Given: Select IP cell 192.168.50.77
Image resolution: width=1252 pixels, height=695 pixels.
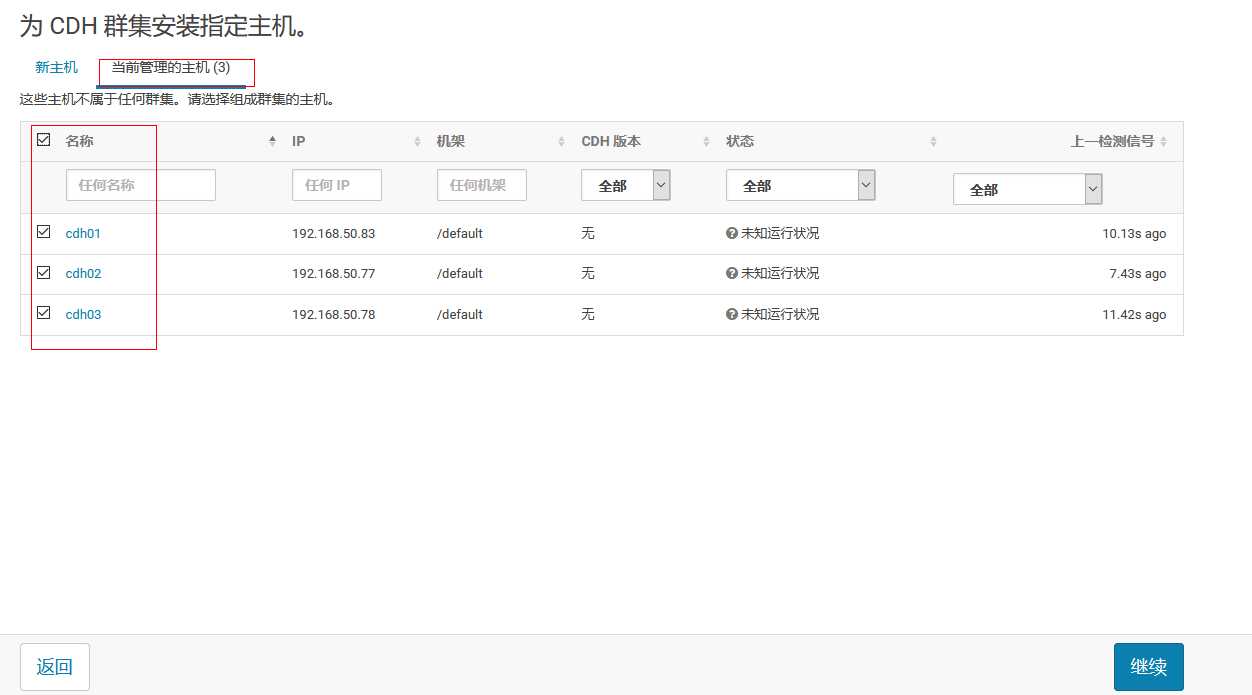Looking at the screenshot, I should 333,274.
